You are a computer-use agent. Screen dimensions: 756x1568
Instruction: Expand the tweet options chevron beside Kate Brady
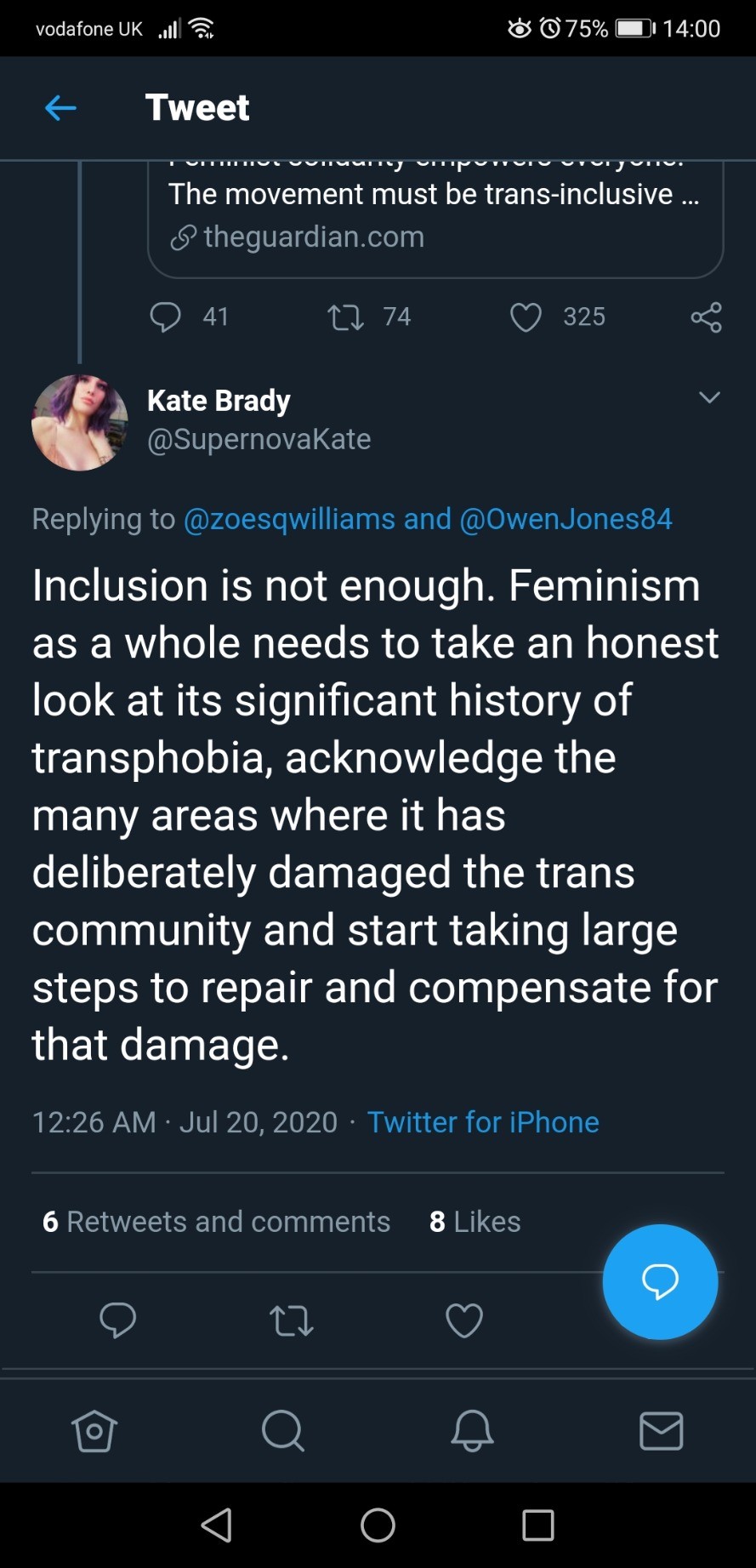(709, 397)
